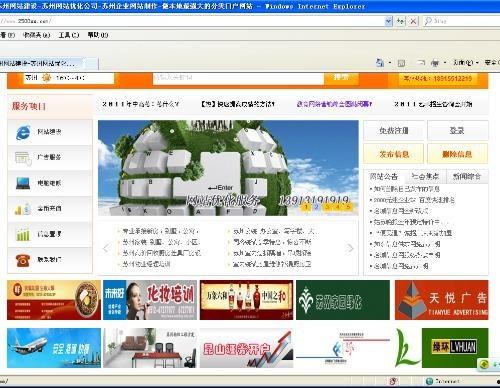Click the 发布信息 button
This screenshot has width=500, height=388.
[x=394, y=154]
